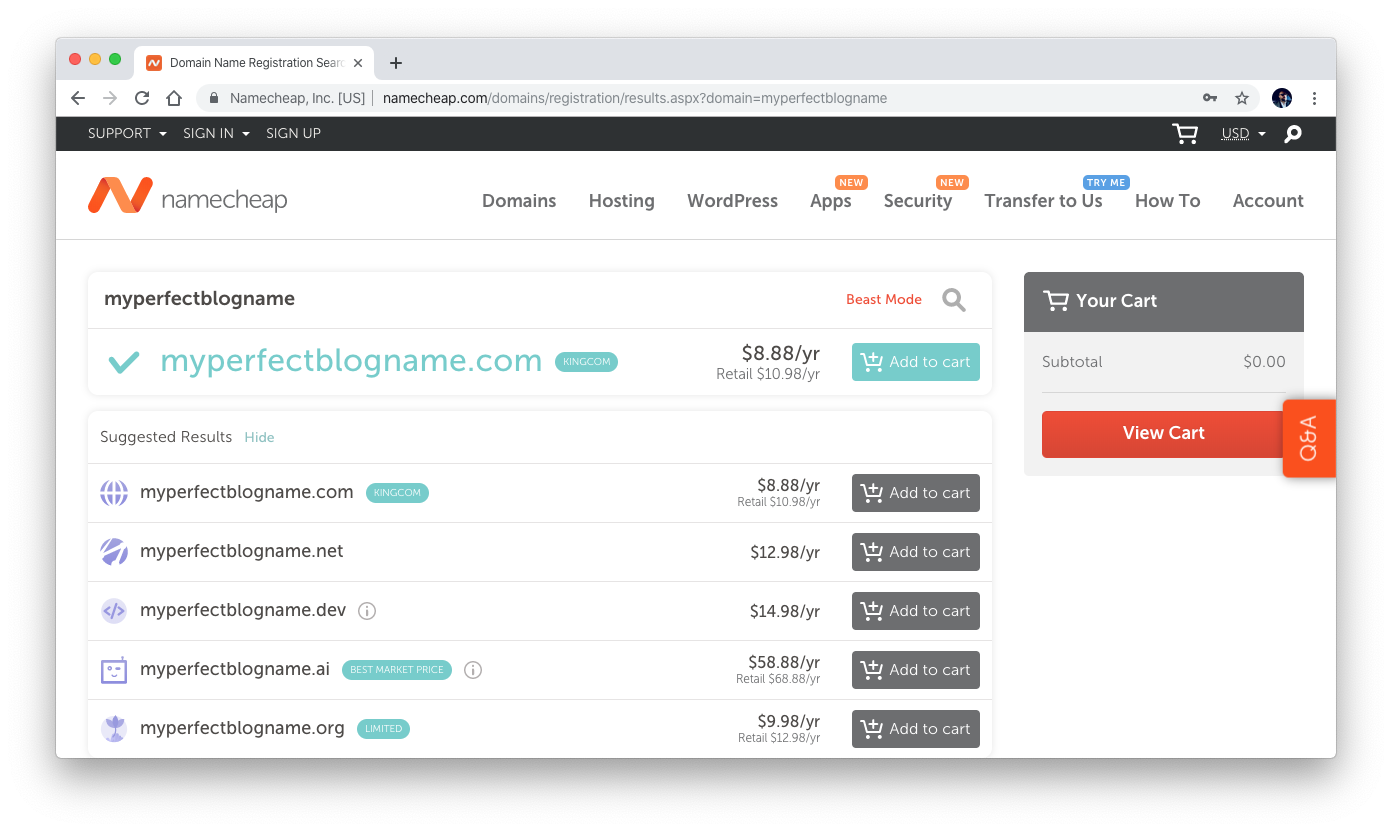Add myperfectblogname.dev to cart

click(916, 611)
